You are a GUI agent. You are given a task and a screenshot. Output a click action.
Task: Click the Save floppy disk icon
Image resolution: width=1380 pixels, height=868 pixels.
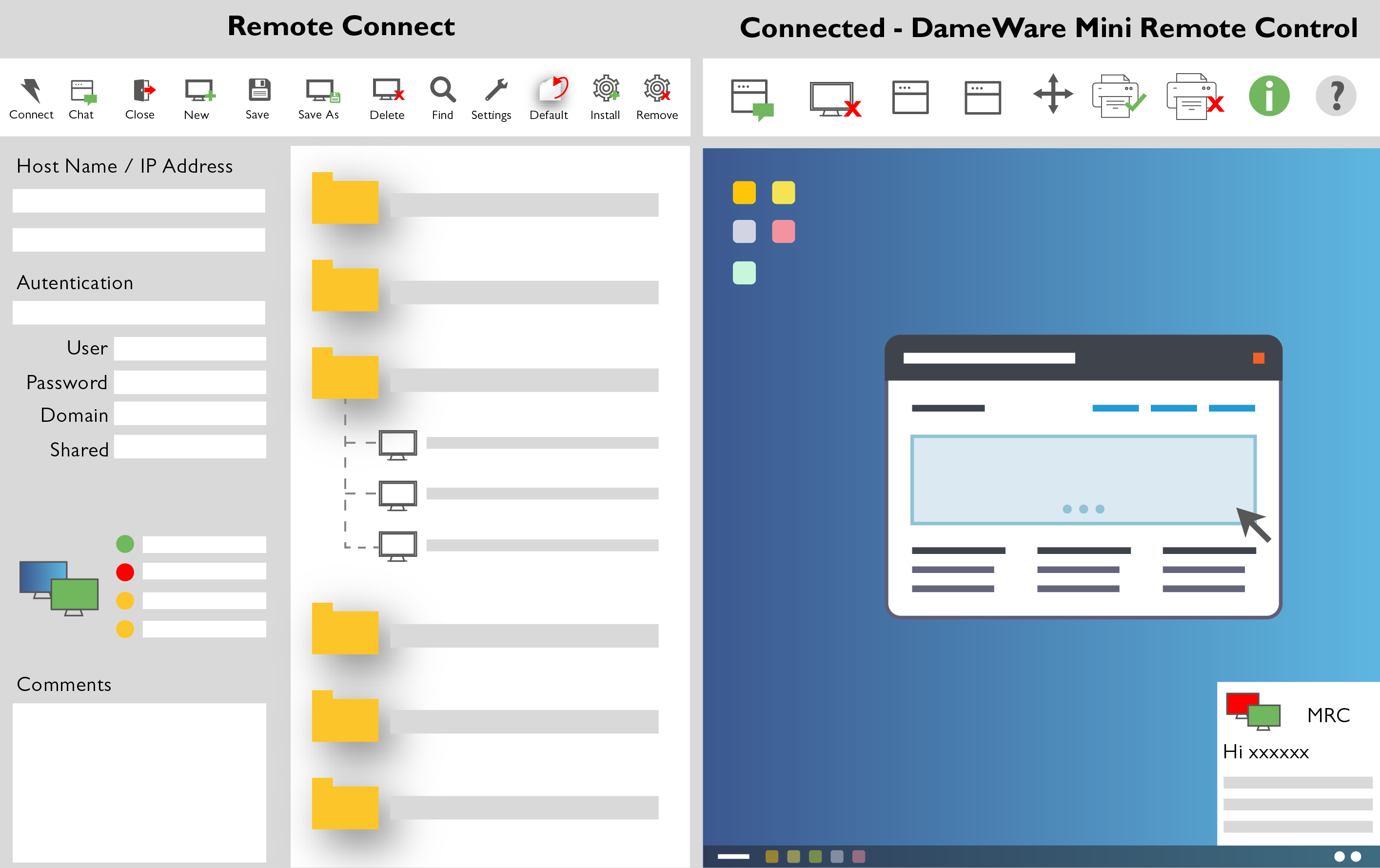(259, 90)
